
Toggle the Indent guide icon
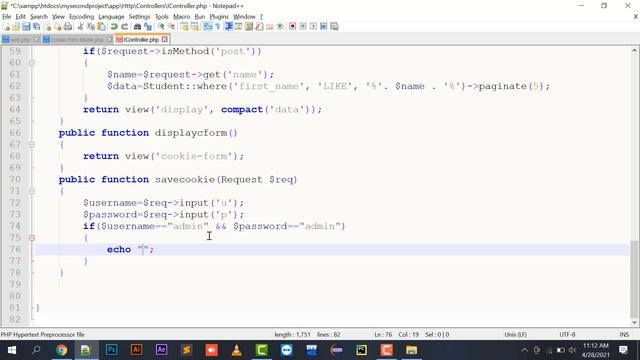229,27
